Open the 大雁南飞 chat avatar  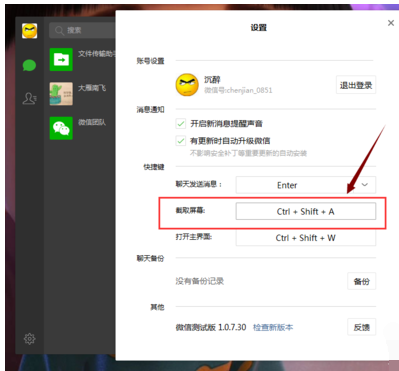click(x=61, y=94)
